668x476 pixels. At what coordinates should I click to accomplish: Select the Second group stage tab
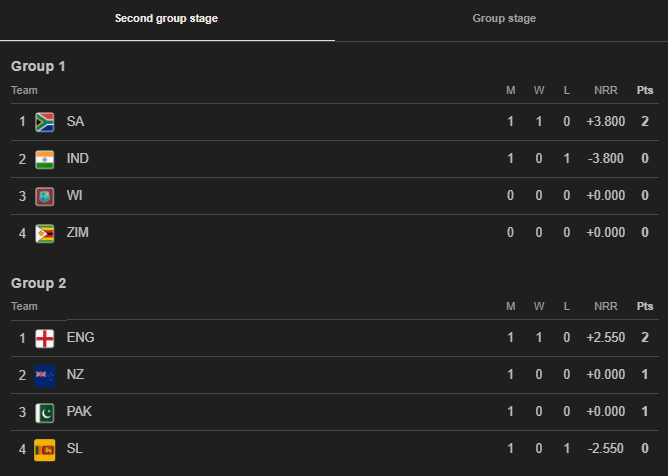[x=166, y=19]
